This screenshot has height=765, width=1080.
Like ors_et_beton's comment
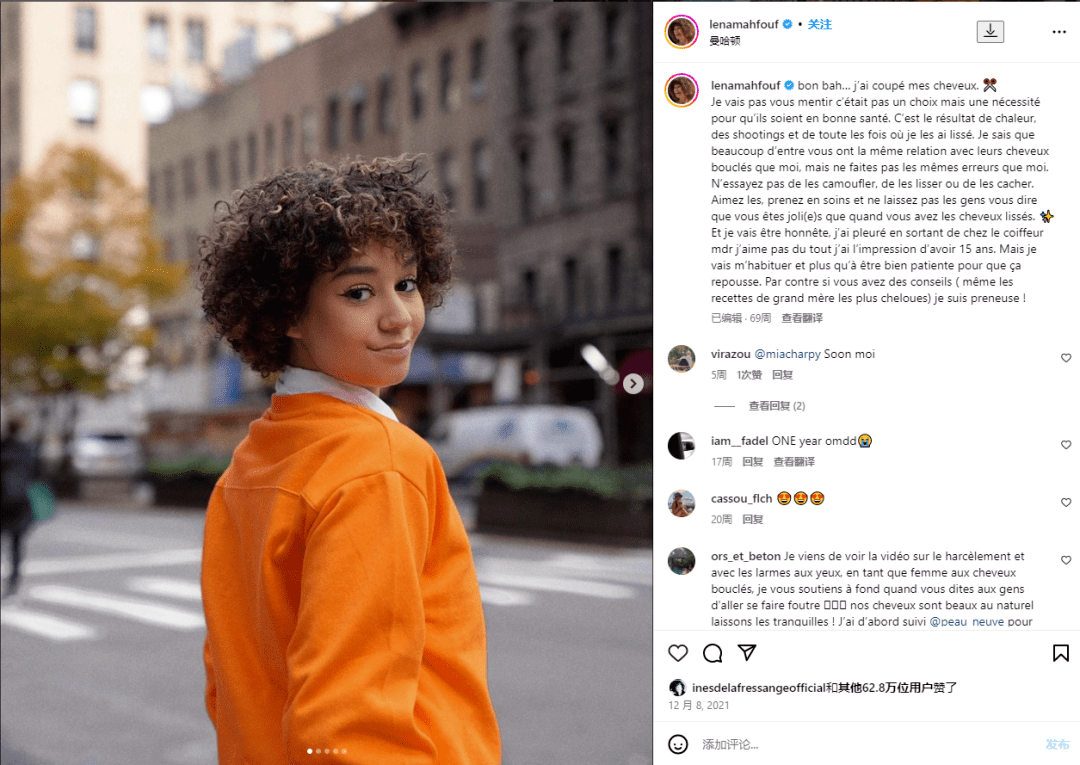[1066, 560]
